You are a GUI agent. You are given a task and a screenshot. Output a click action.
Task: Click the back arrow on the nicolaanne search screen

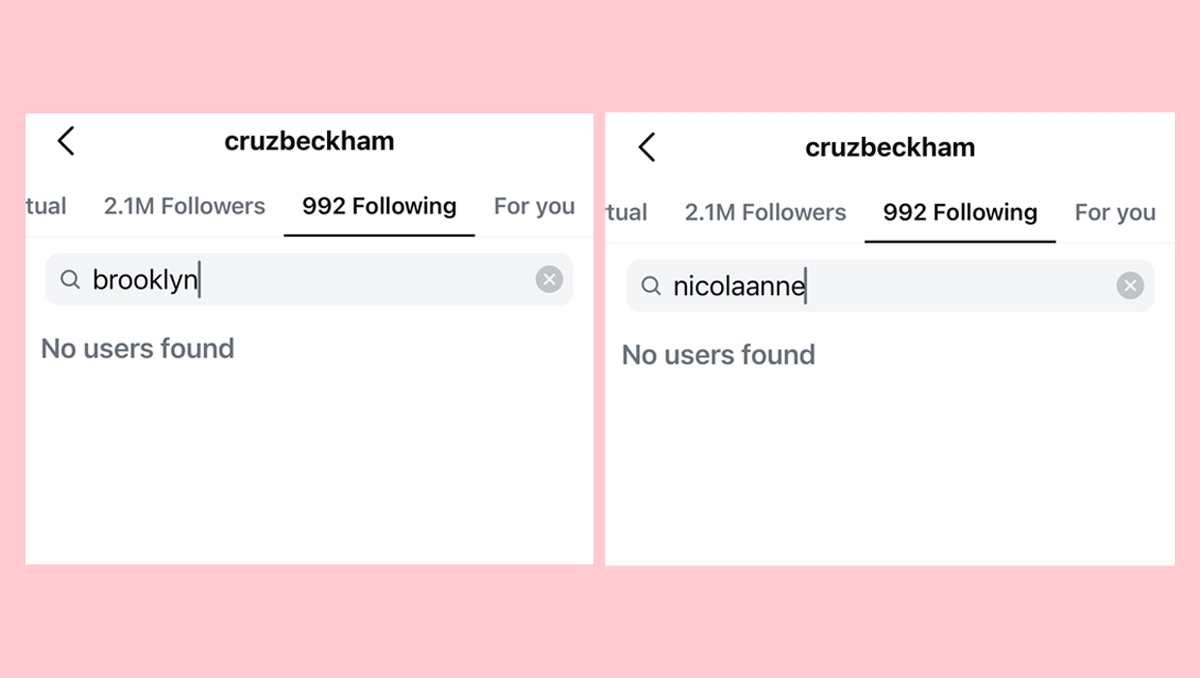pyautogui.click(x=646, y=146)
